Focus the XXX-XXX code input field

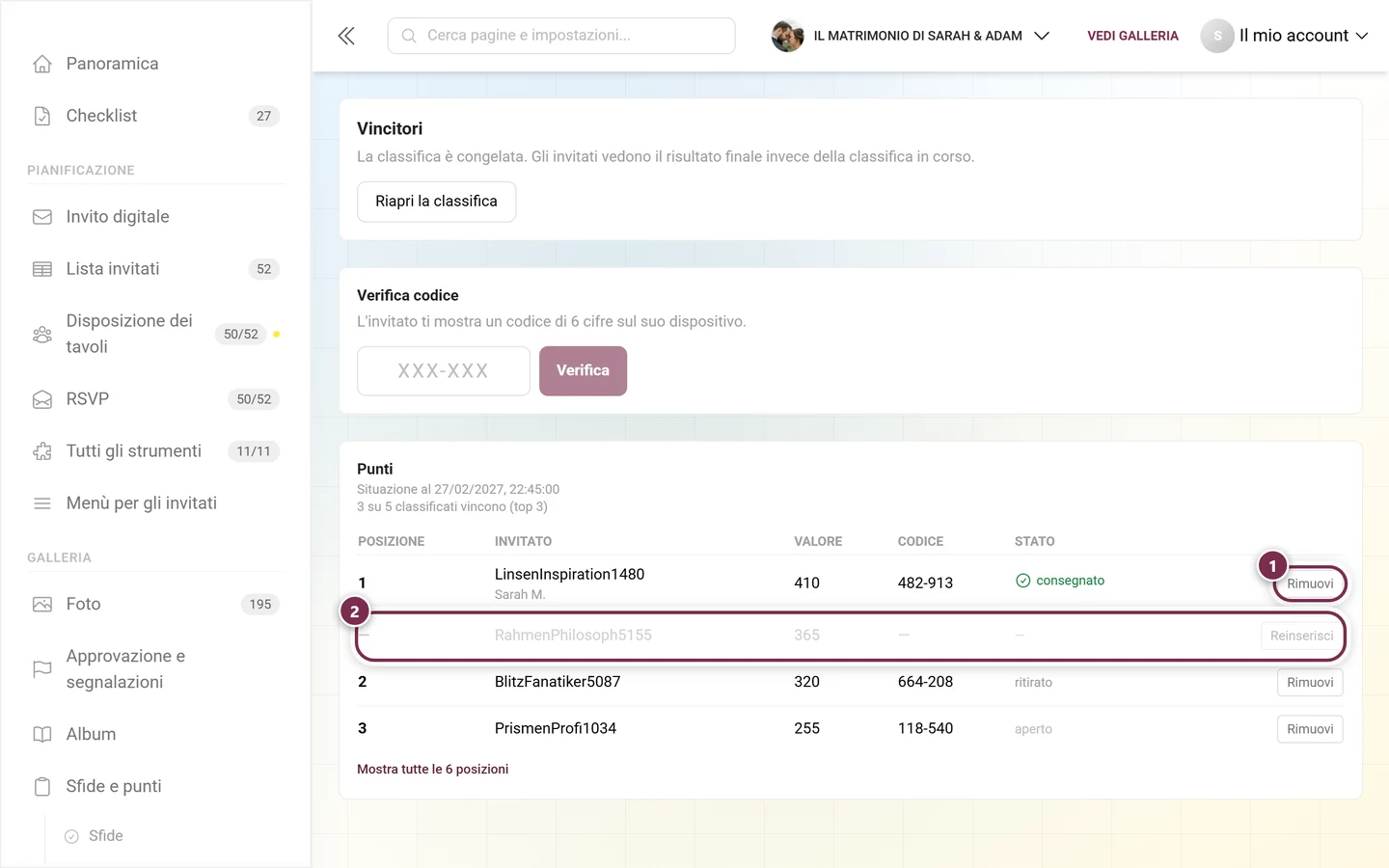444,371
